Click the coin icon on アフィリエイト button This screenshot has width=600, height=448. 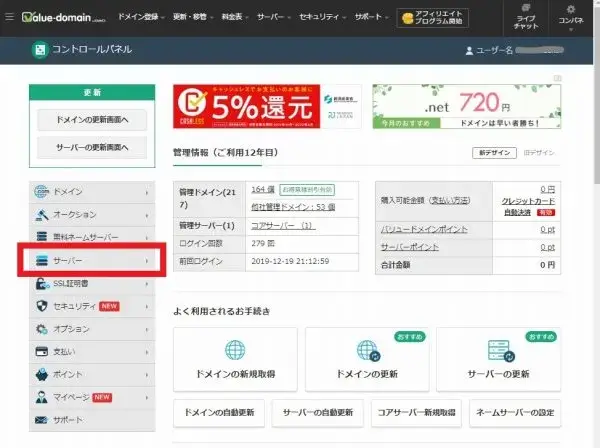[408, 18]
